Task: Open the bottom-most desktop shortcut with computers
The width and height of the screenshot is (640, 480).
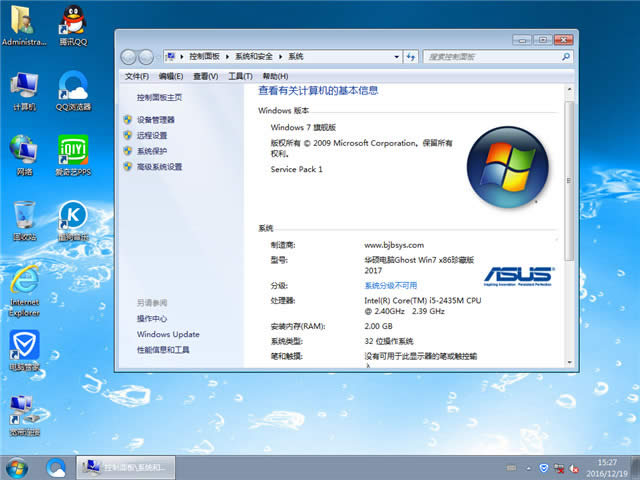Action: pyautogui.click(x=24, y=416)
